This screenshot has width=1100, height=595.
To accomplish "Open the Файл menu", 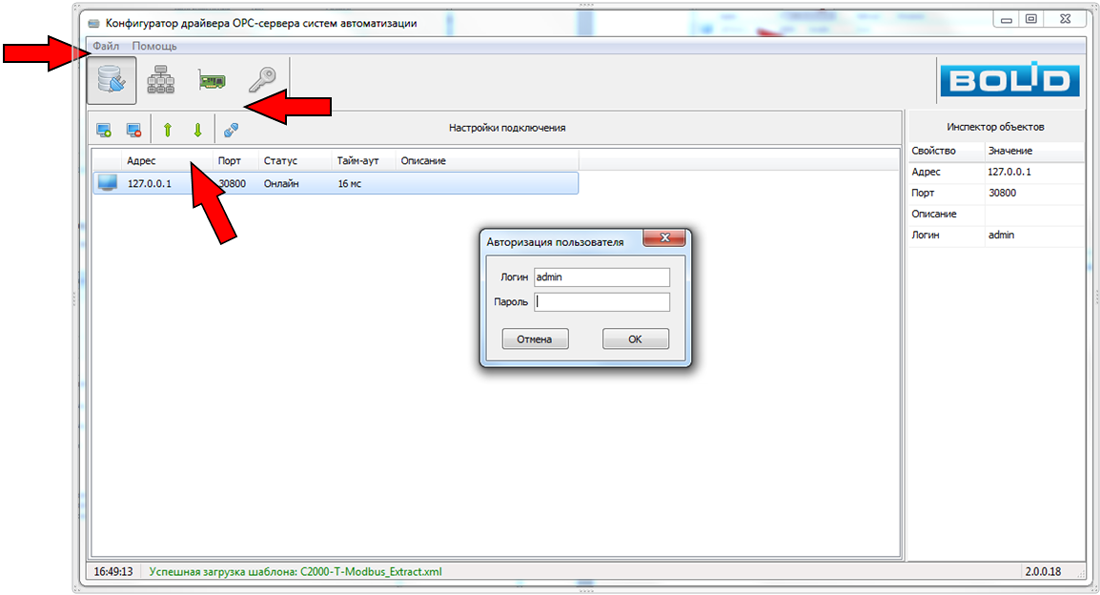I will (x=105, y=46).
